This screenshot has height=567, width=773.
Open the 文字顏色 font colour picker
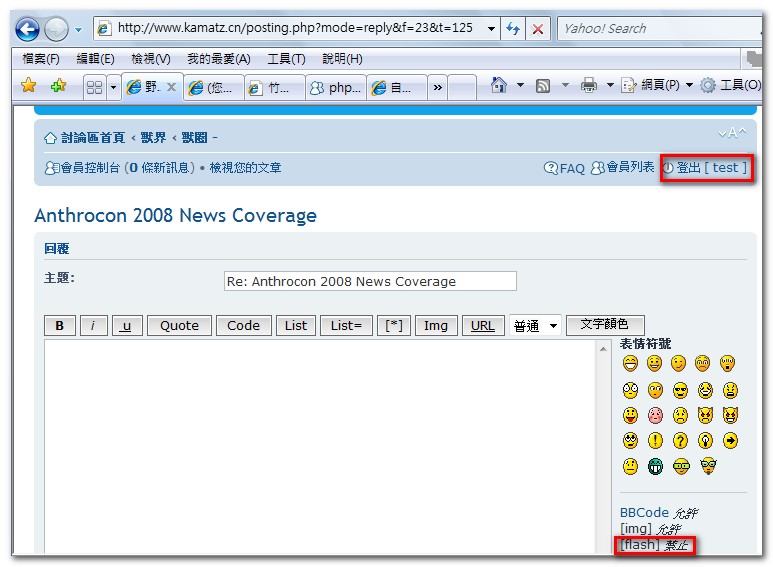(x=604, y=324)
